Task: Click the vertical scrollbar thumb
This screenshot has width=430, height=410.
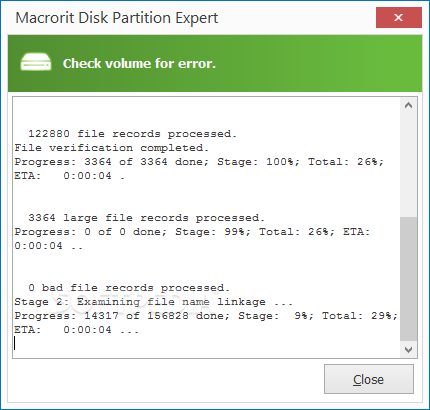Action: click(x=408, y=279)
